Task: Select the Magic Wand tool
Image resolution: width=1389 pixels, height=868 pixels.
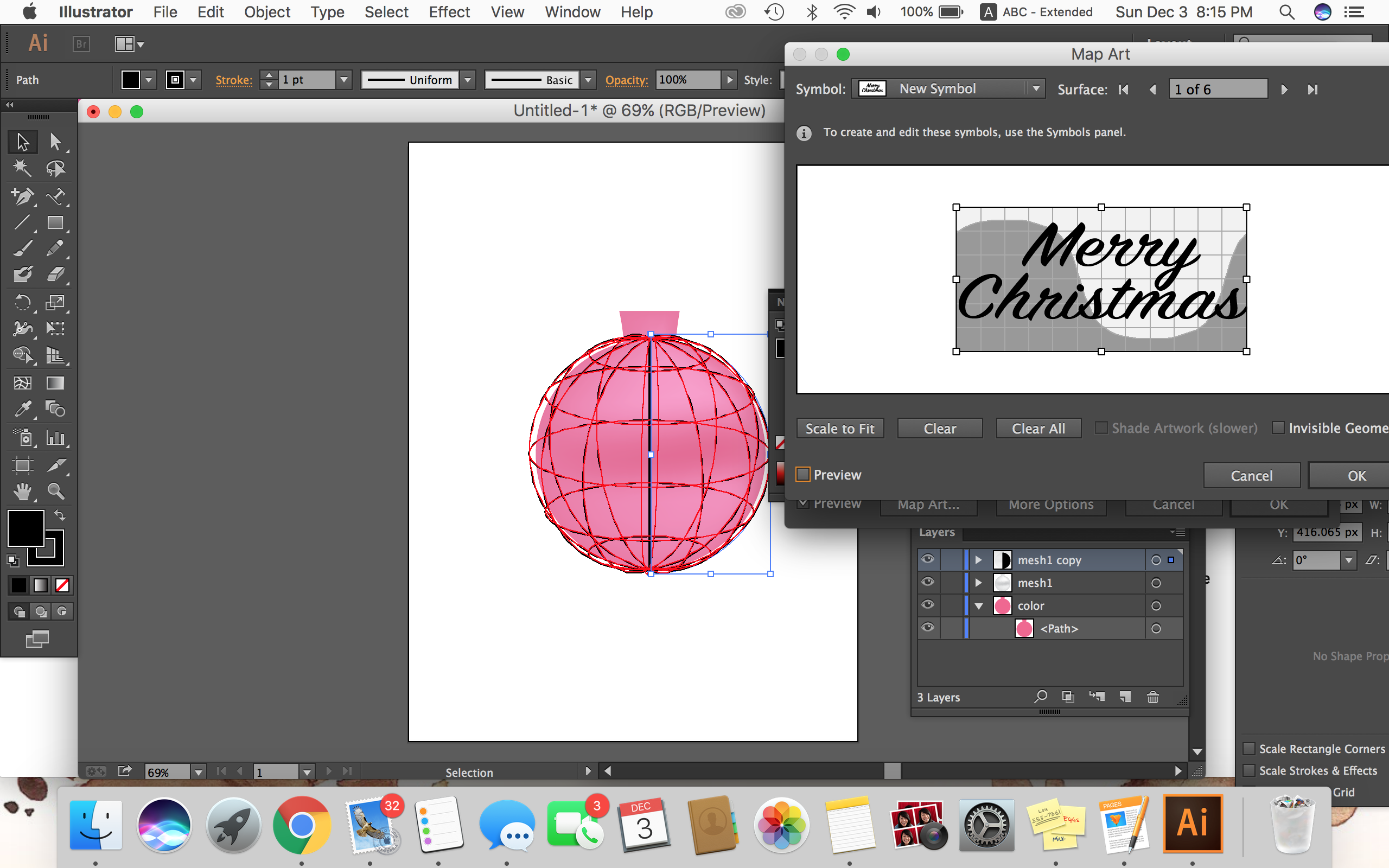Action: 22,168
